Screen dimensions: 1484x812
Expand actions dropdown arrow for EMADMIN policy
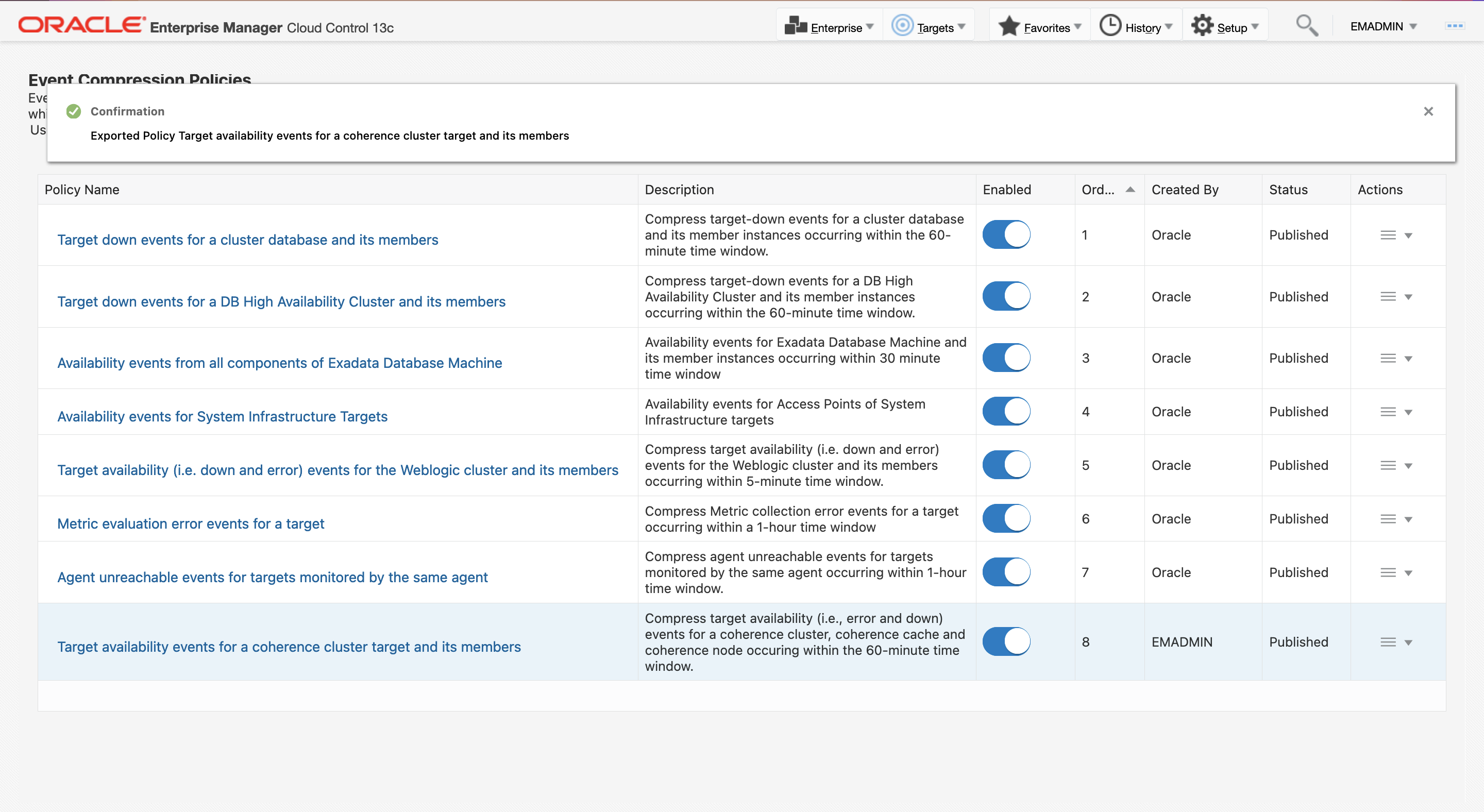[x=1408, y=642]
